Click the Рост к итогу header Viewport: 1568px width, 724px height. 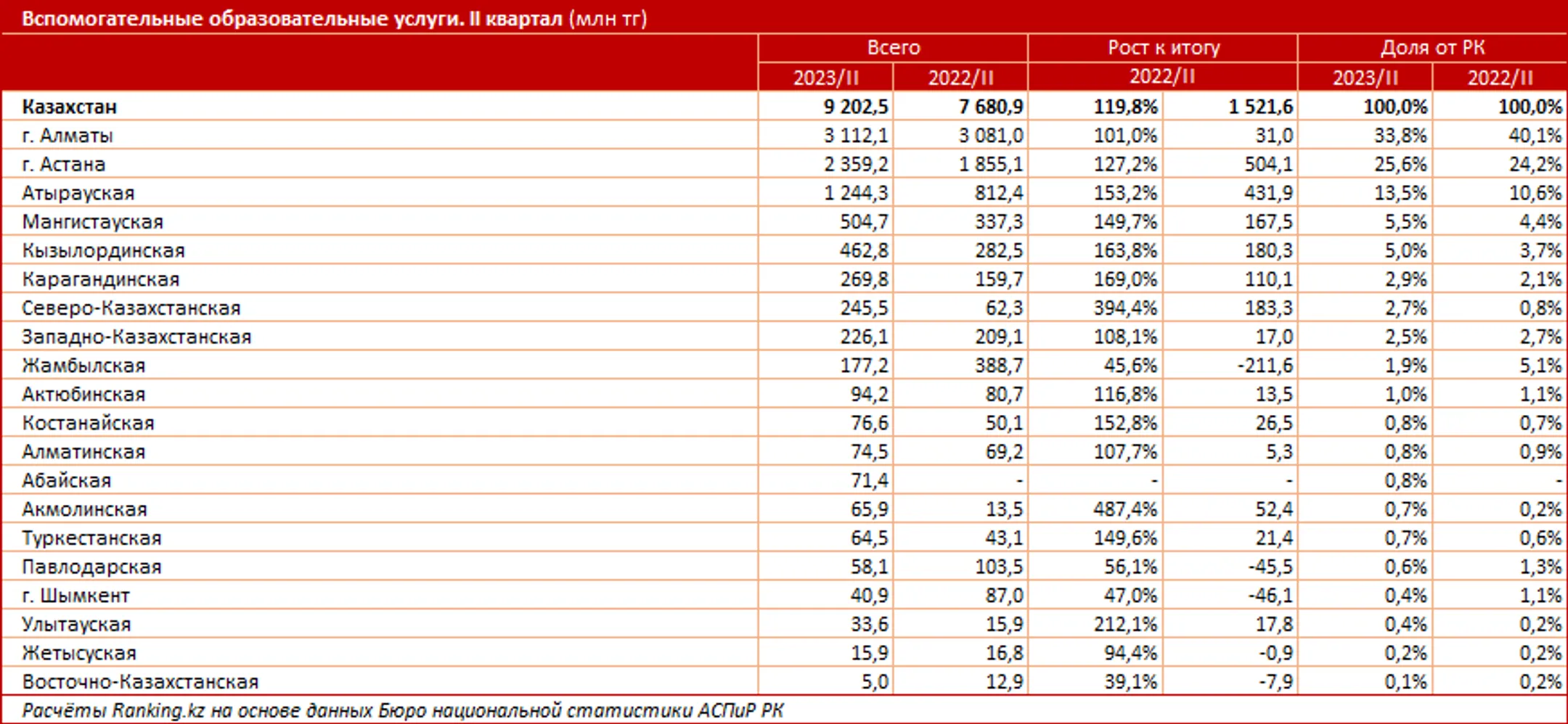1163,48
